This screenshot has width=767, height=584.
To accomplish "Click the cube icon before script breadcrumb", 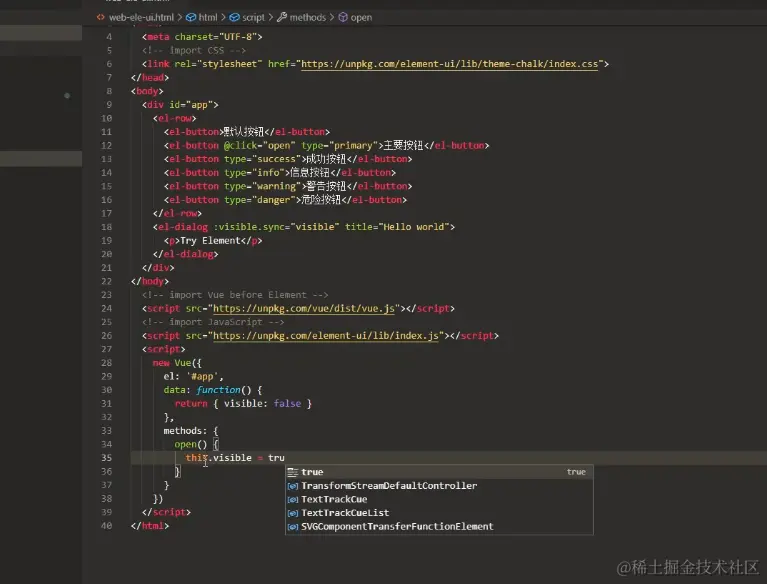I will point(234,17).
